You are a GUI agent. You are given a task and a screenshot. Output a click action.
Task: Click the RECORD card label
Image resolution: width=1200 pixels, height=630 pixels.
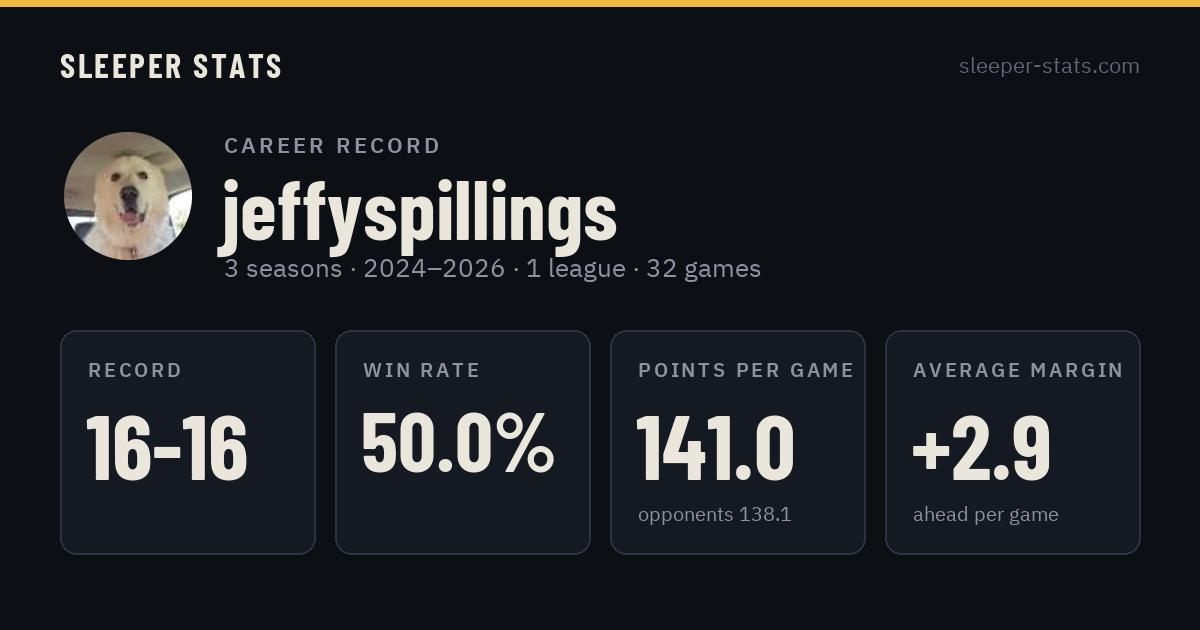coord(135,371)
